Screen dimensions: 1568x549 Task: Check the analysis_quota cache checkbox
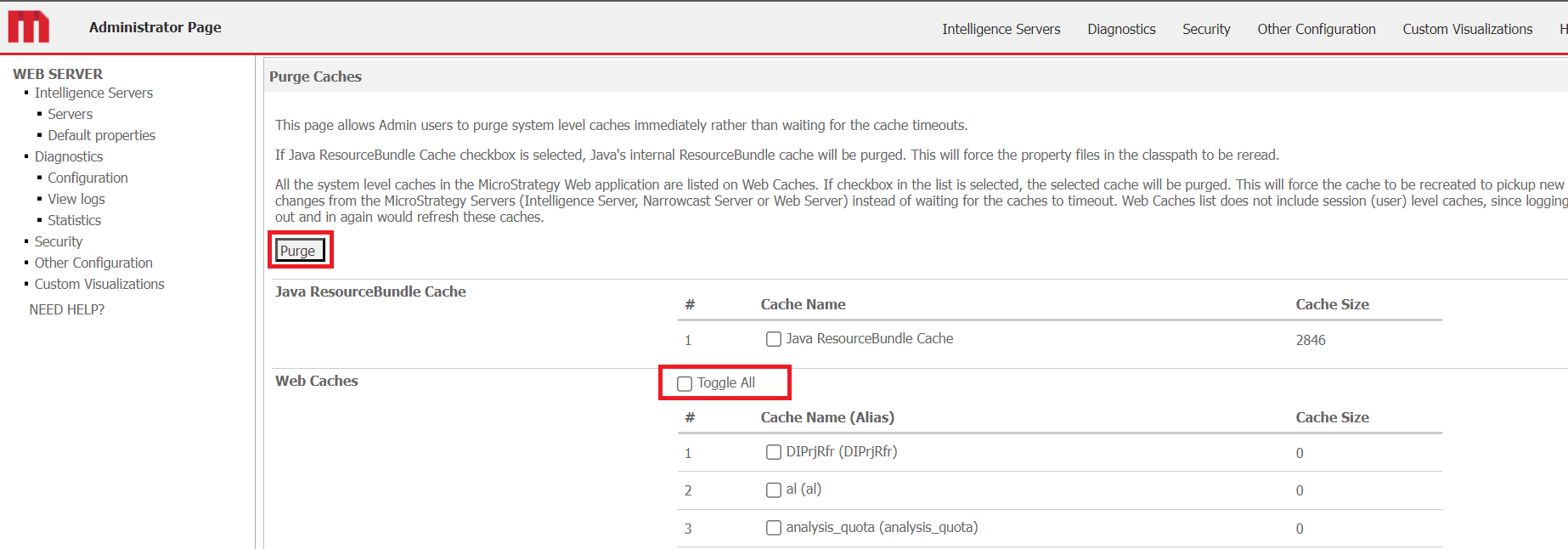click(773, 527)
